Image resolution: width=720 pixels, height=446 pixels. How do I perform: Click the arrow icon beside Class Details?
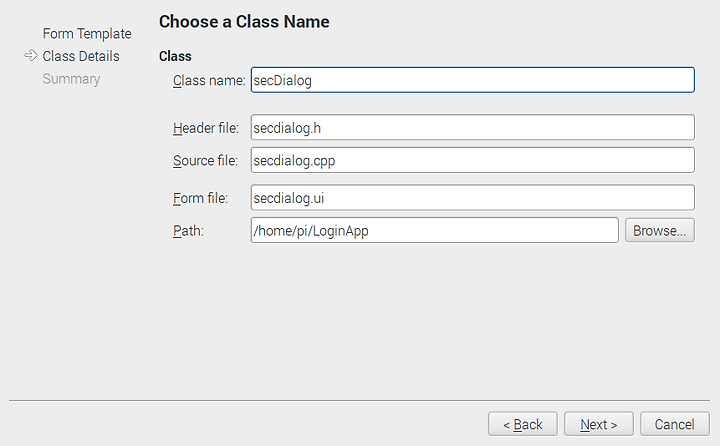click(30, 56)
